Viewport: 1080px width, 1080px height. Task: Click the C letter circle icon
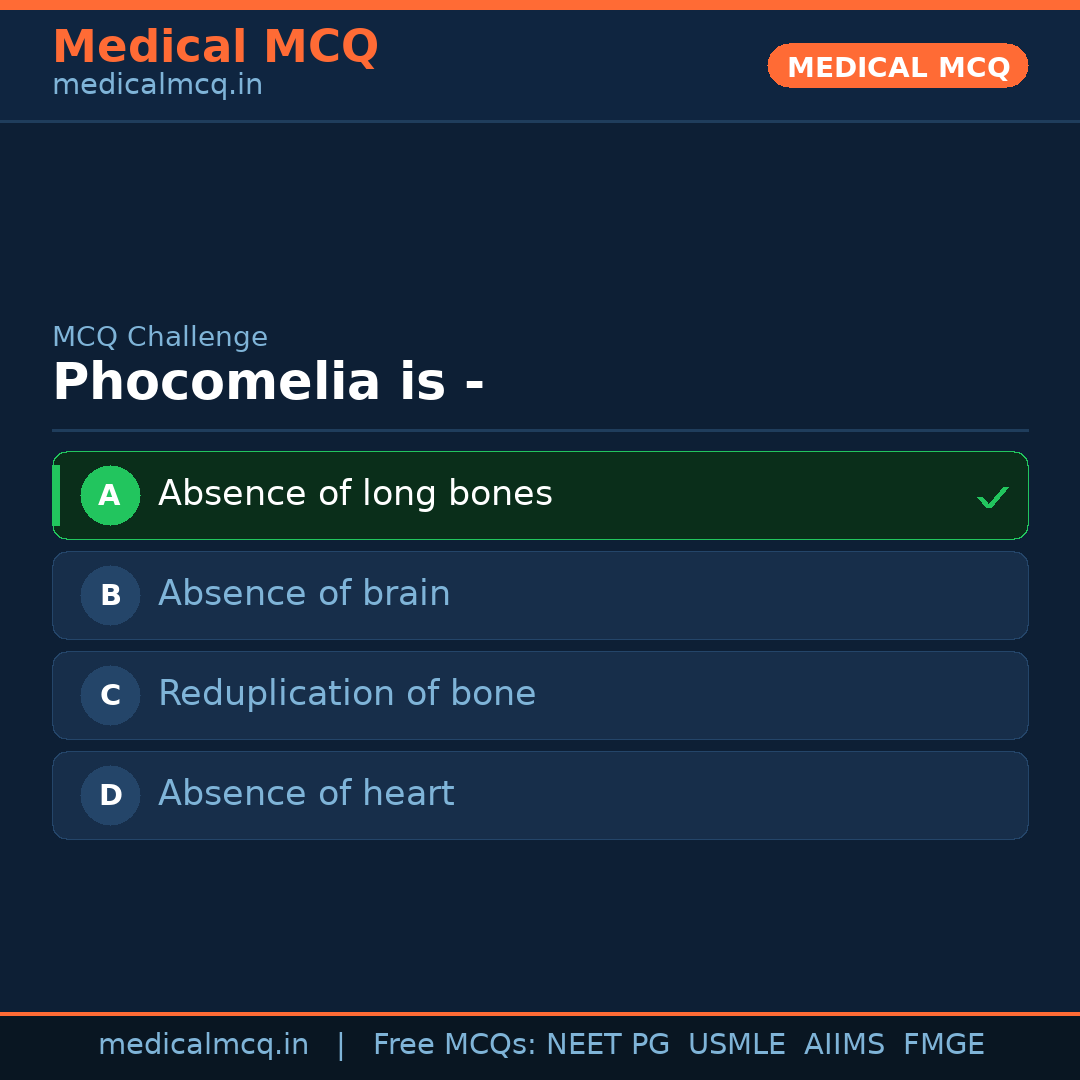(110, 695)
